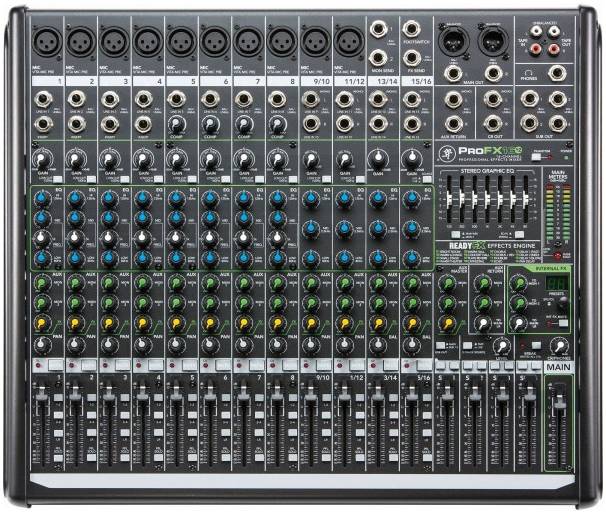Push the channel 2 L/R assign button

[92, 432]
